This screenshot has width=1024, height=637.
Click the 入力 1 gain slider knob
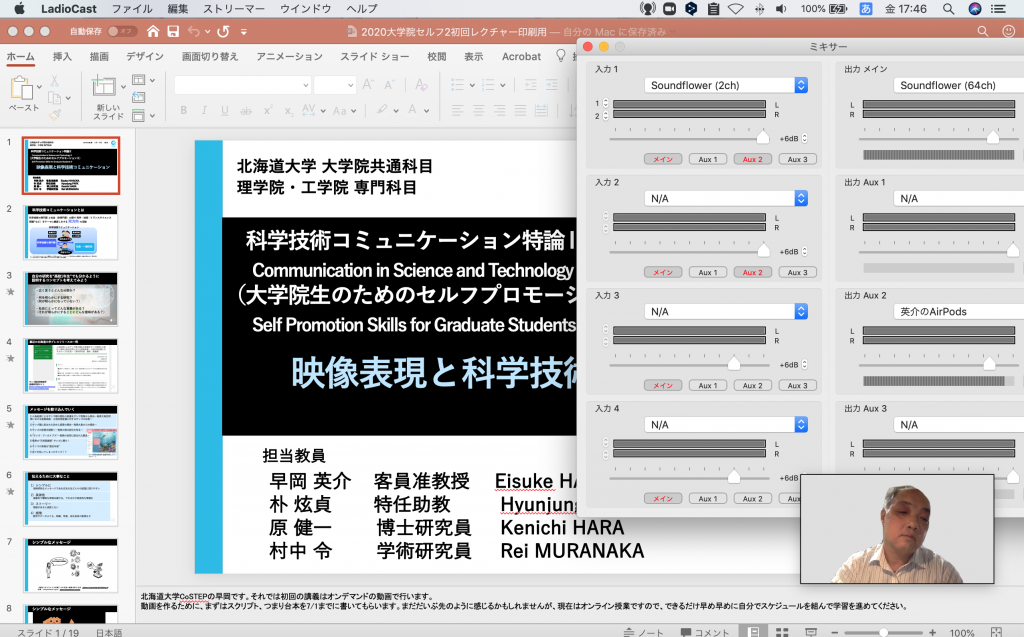pos(763,137)
